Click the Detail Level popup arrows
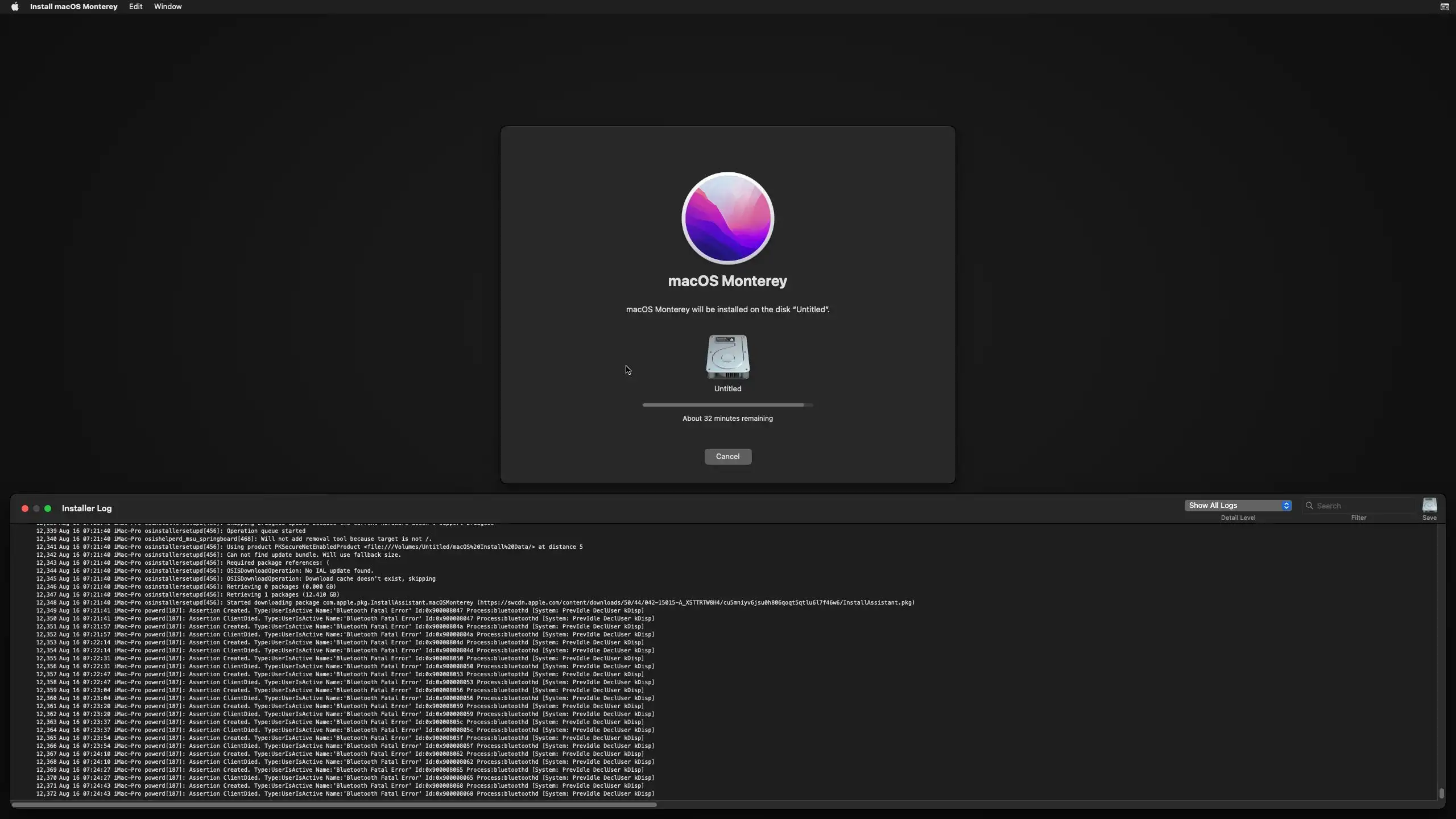The image size is (1456, 819). 1286,506
